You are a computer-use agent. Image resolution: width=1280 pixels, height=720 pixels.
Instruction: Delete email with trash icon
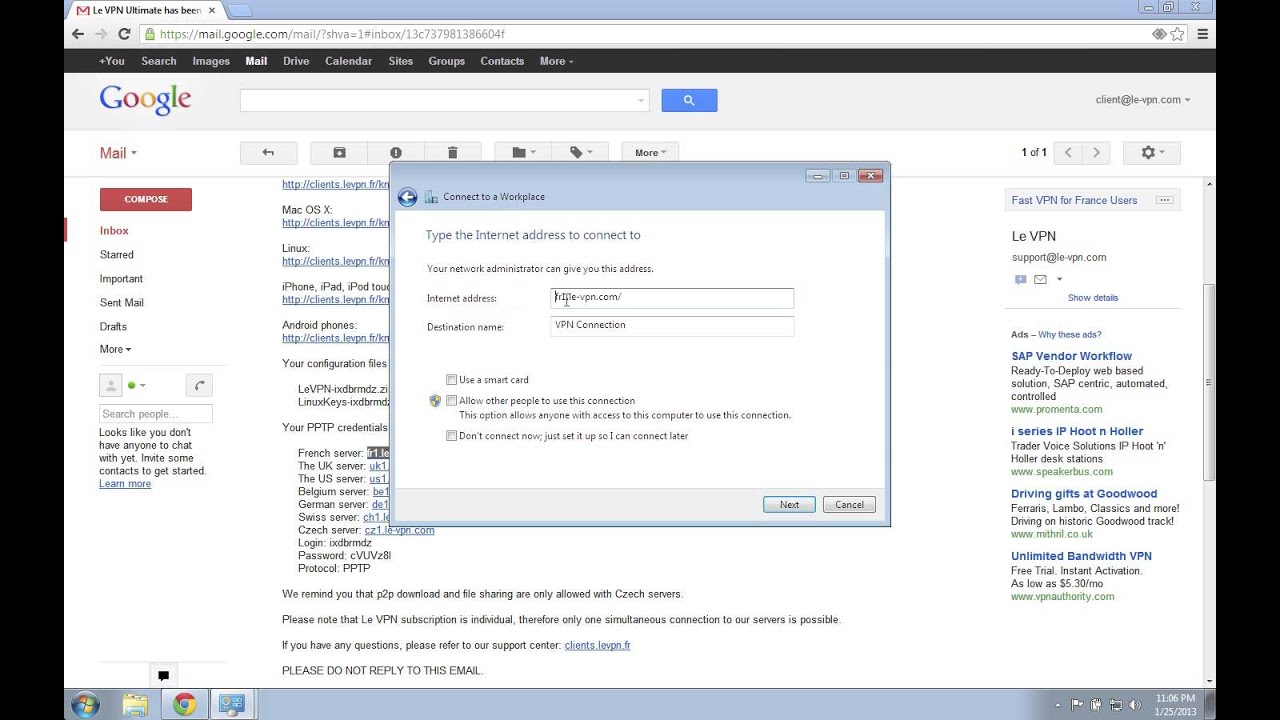click(452, 153)
